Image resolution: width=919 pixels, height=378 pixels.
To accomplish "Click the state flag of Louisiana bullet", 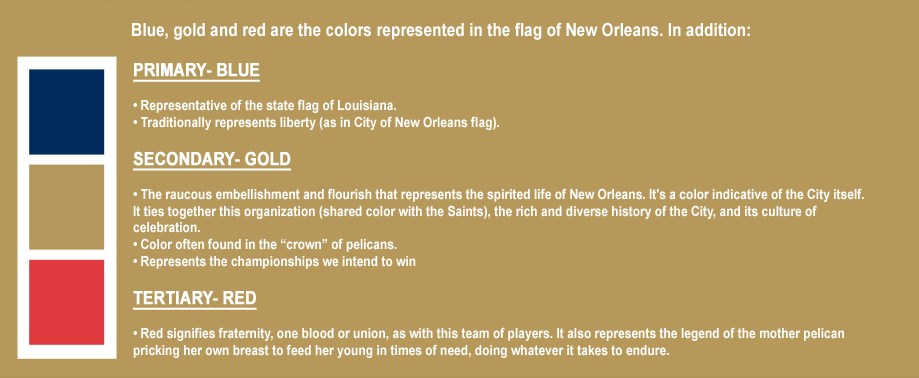I will tap(265, 106).
